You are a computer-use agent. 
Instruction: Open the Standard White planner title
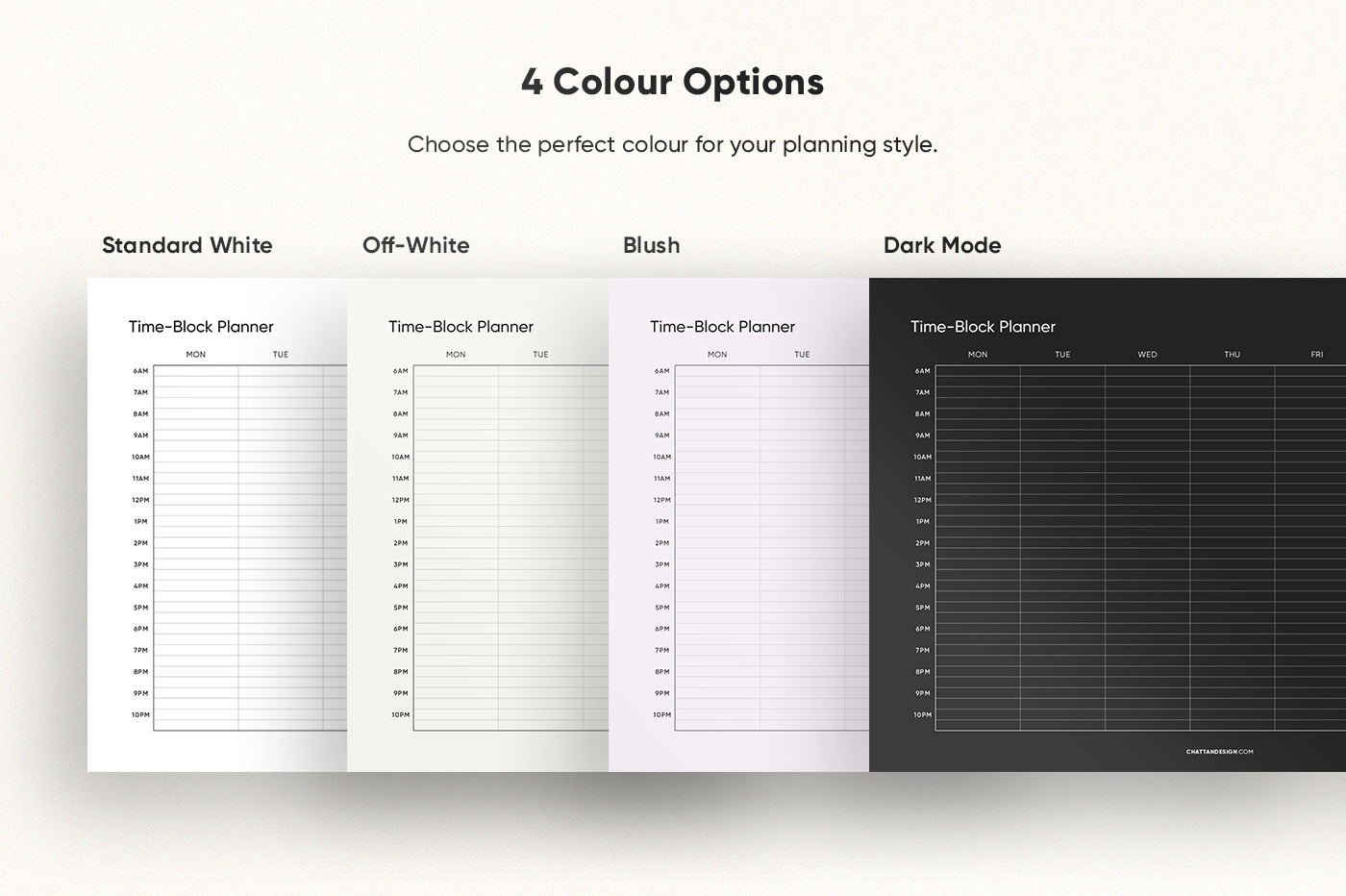tap(201, 327)
